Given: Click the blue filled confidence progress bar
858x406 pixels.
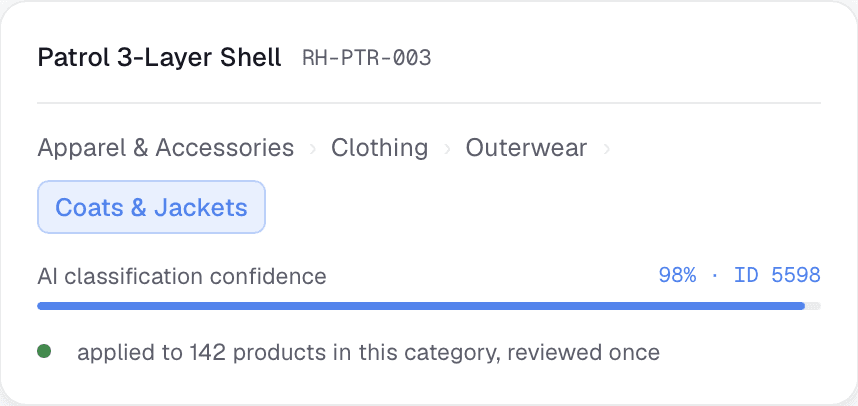Looking at the screenshot, I should click(x=421, y=306).
